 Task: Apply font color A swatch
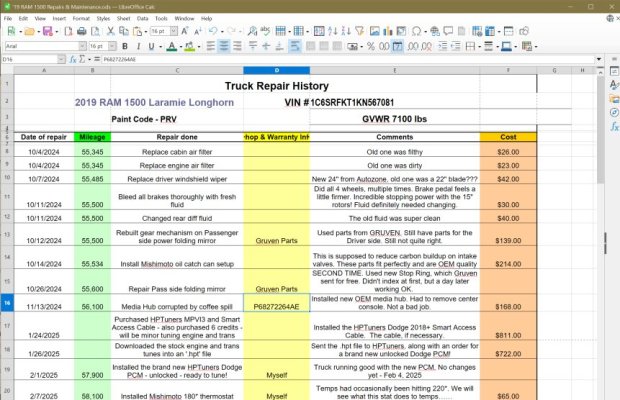click(x=172, y=46)
